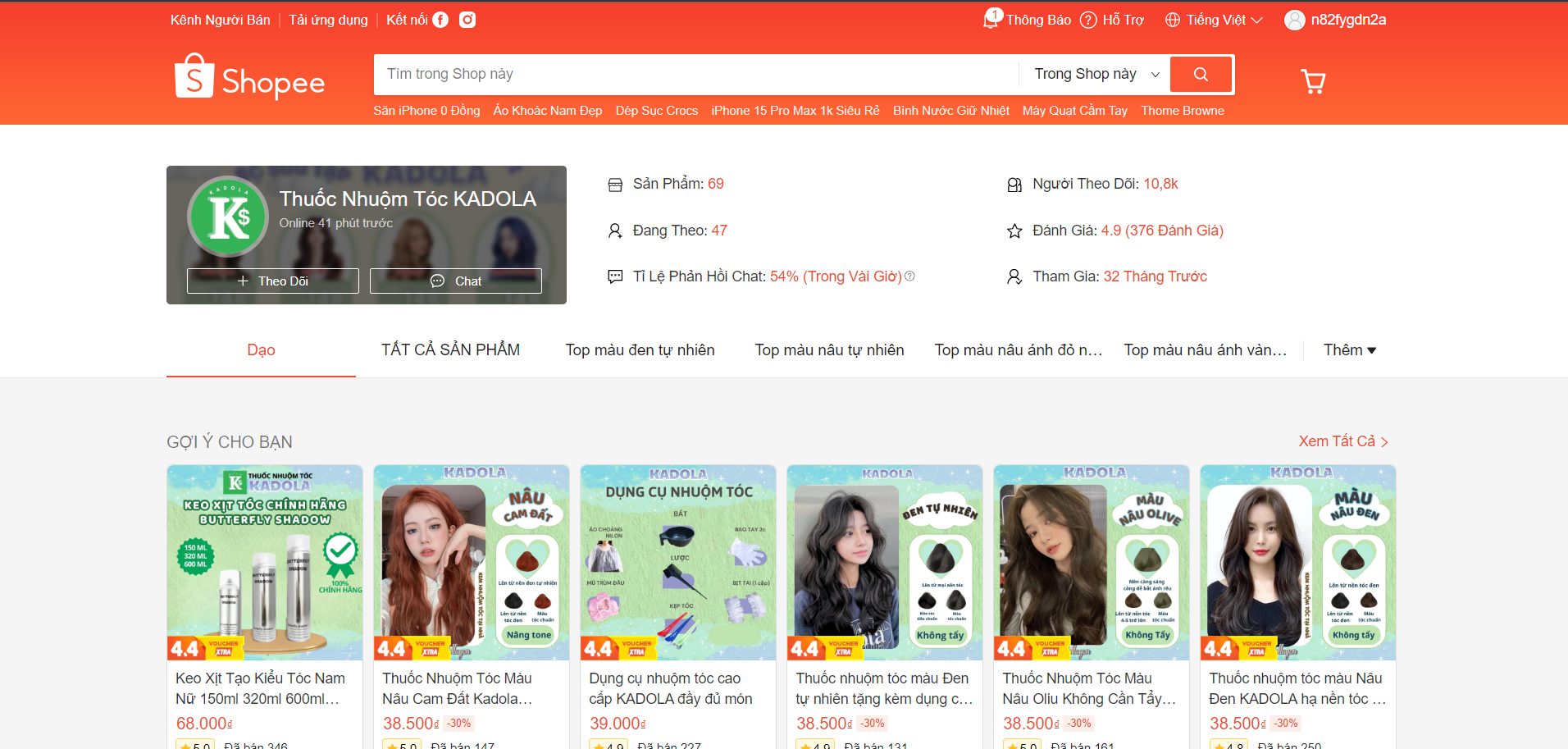Open the shopping cart icon

1313,81
